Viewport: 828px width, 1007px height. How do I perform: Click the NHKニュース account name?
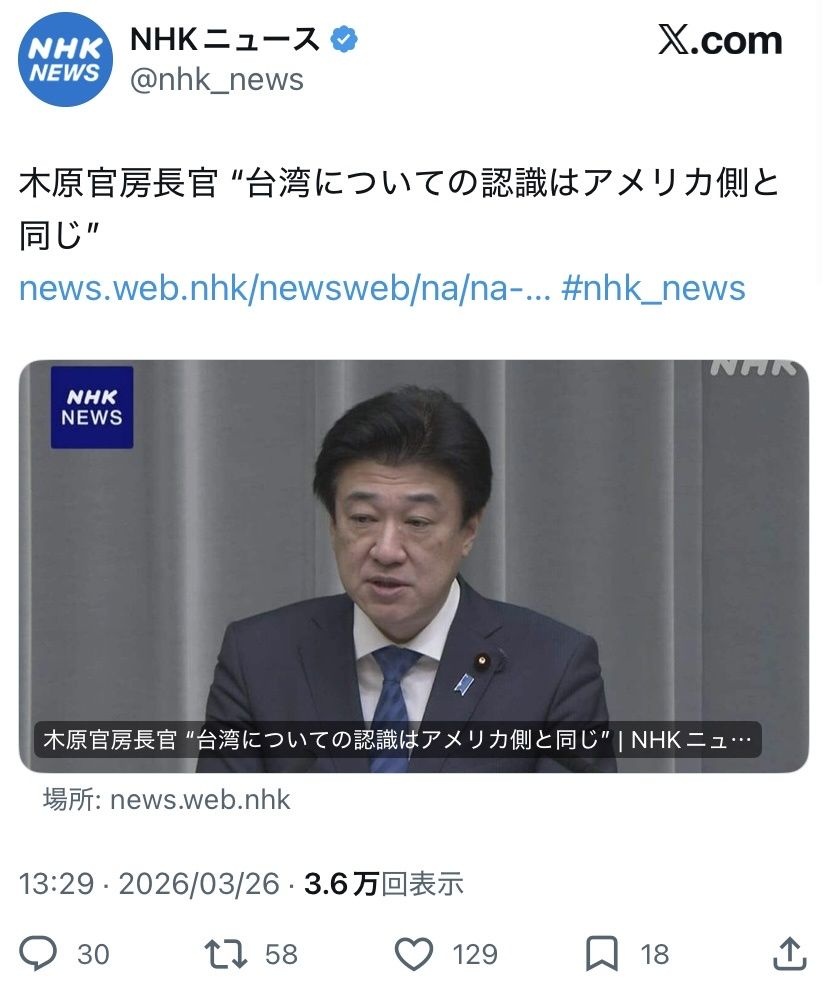click(225, 40)
